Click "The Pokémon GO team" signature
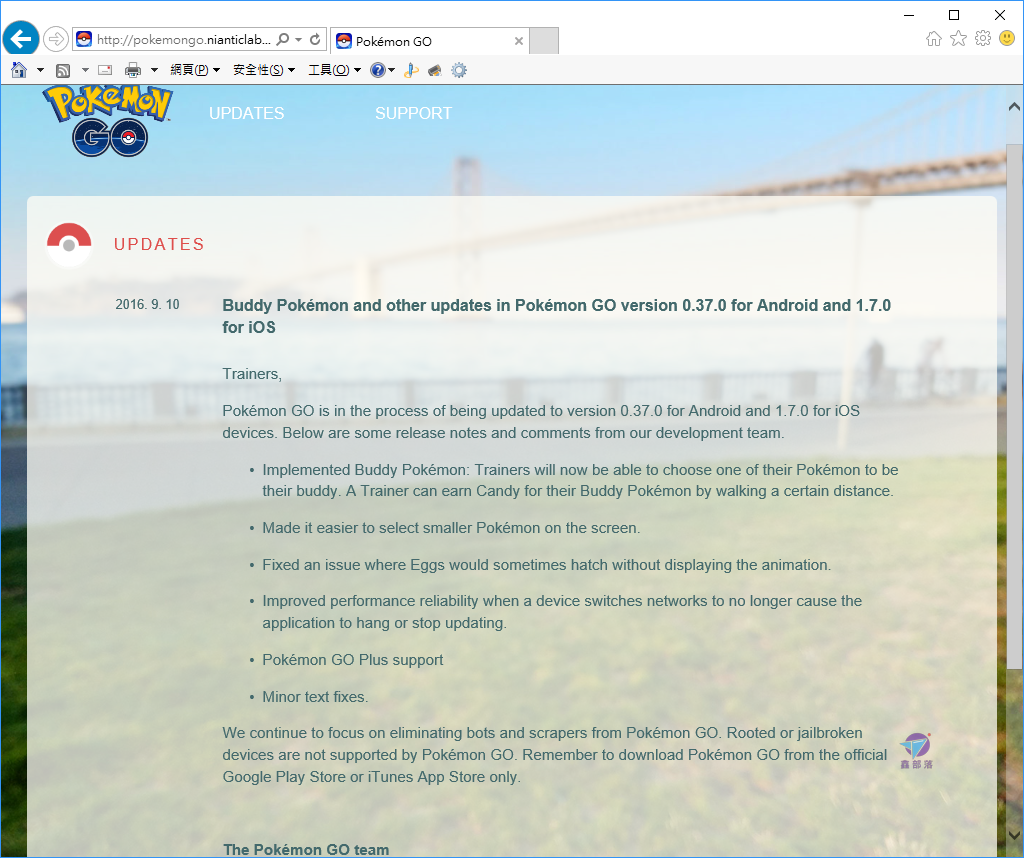Viewport: 1024px width, 858px height. [x=306, y=850]
